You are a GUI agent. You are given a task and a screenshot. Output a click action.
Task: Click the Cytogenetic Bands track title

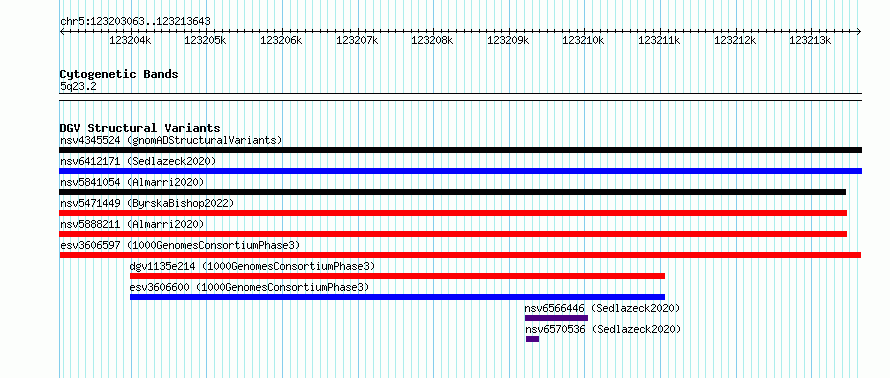(119, 74)
